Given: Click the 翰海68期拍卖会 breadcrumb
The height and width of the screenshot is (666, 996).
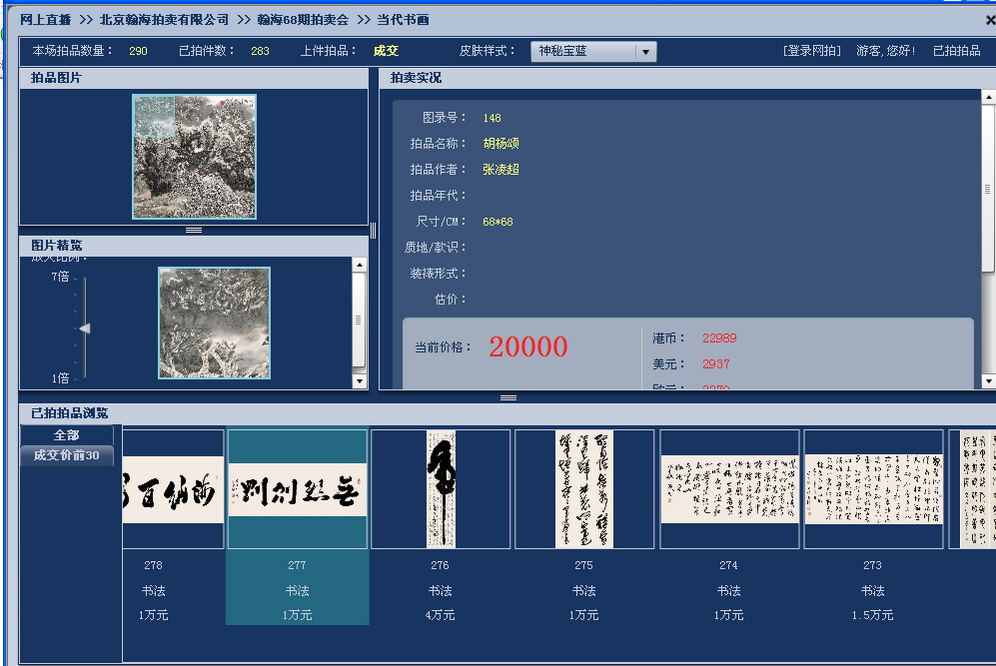Looking at the screenshot, I should [302, 20].
